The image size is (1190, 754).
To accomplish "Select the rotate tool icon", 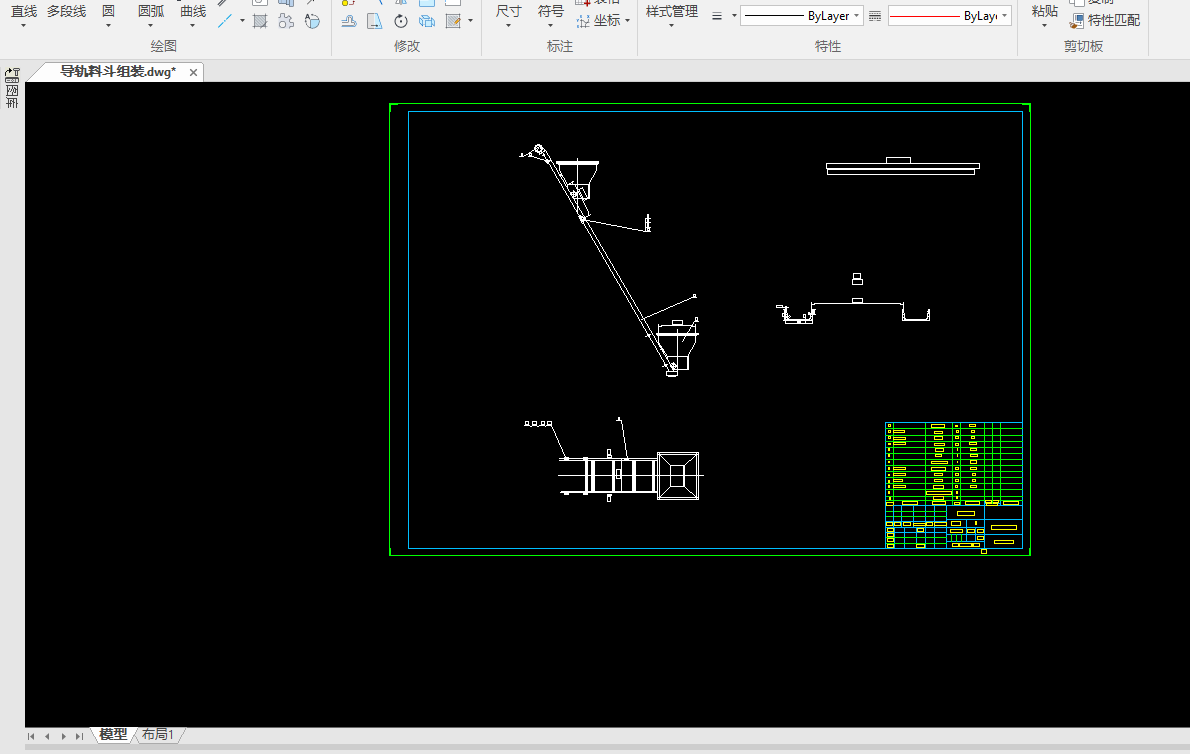I will point(401,21).
